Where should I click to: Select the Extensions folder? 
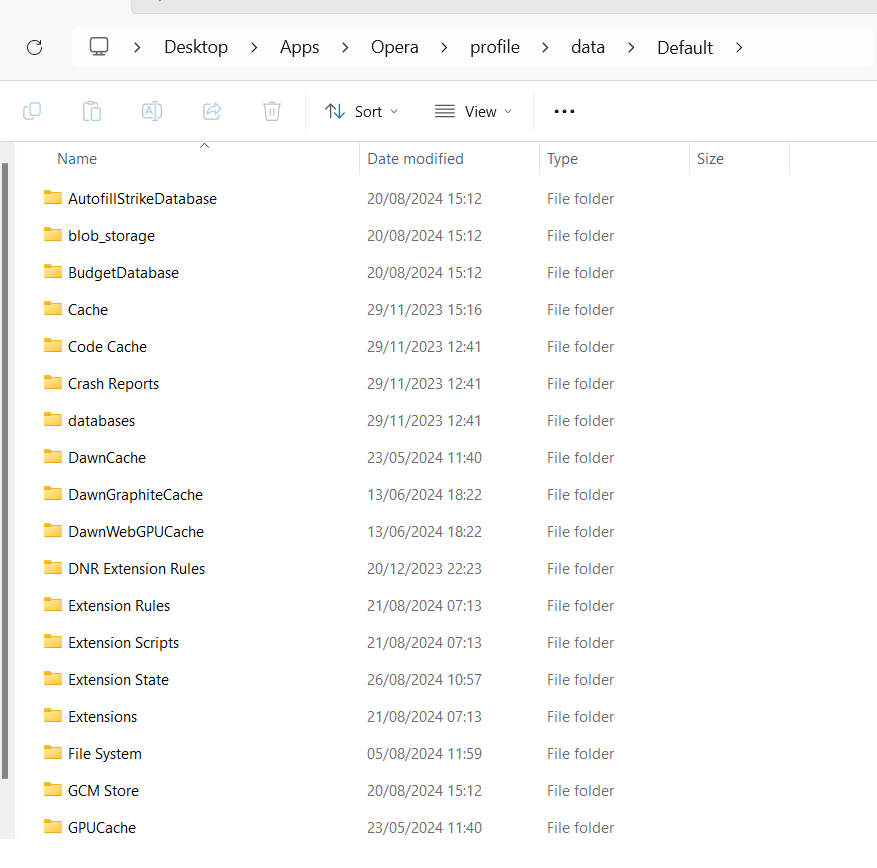coord(102,717)
